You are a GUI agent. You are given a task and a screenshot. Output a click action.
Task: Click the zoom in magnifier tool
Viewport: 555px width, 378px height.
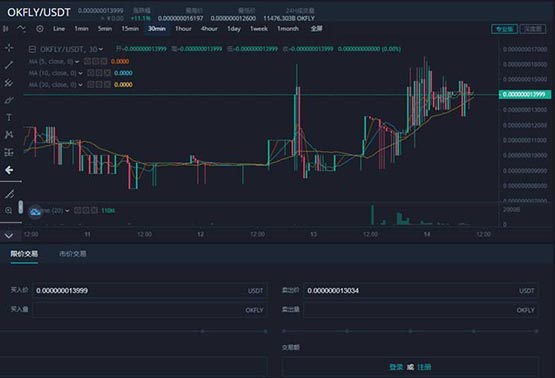click(9, 211)
